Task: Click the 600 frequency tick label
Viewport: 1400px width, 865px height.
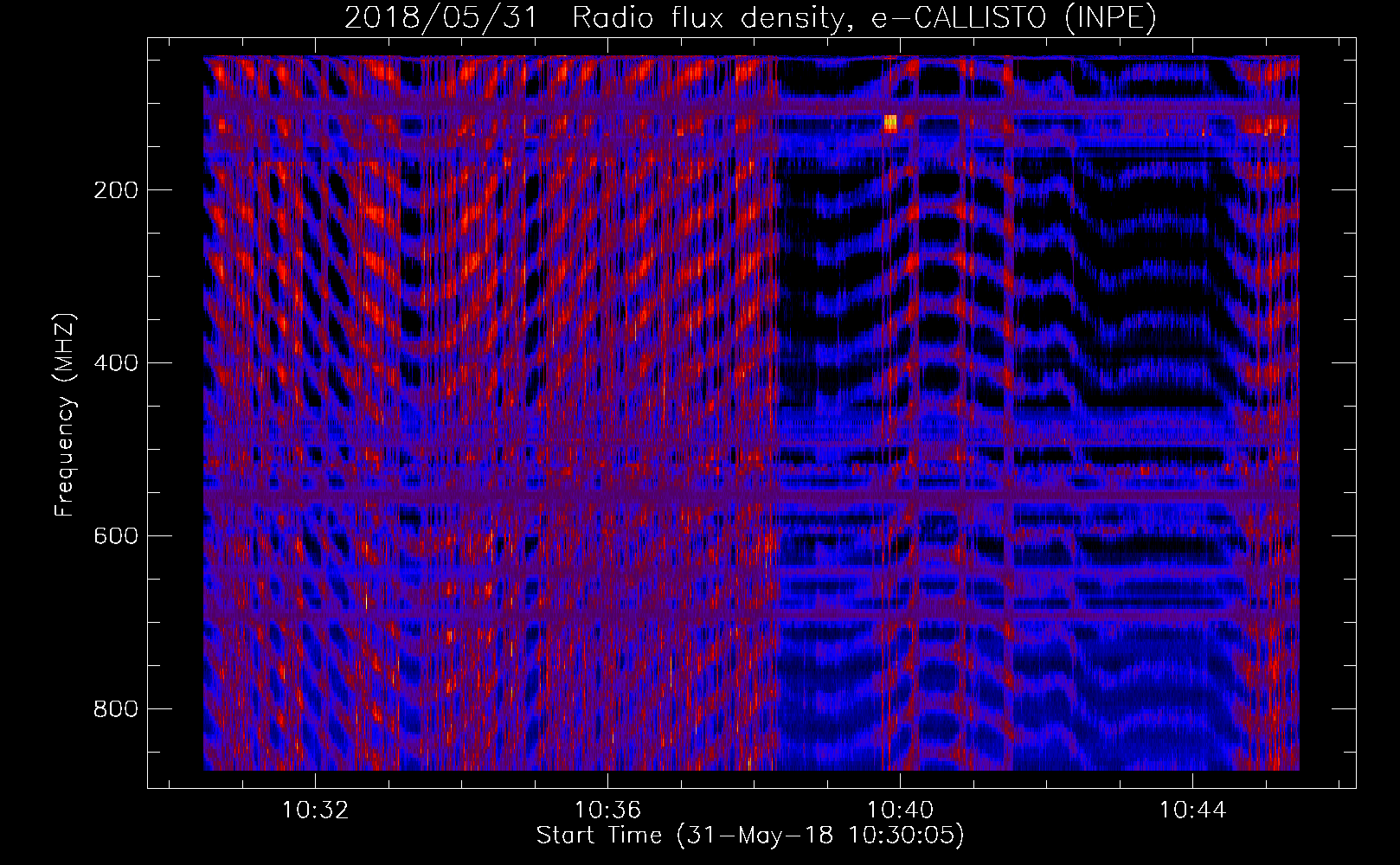Action: (116, 536)
